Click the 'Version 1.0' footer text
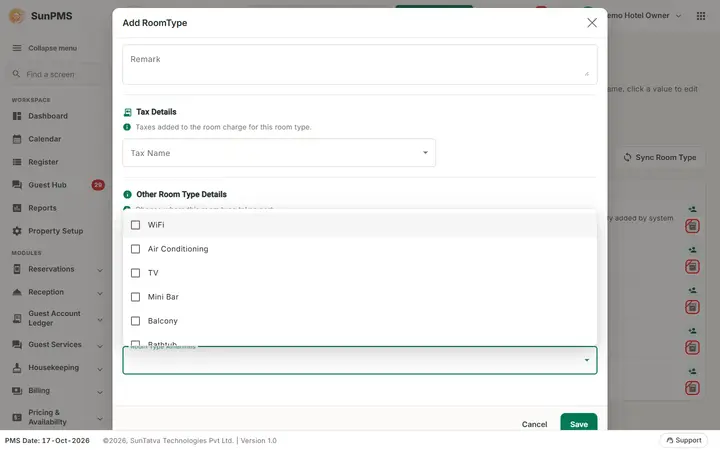 259,440
